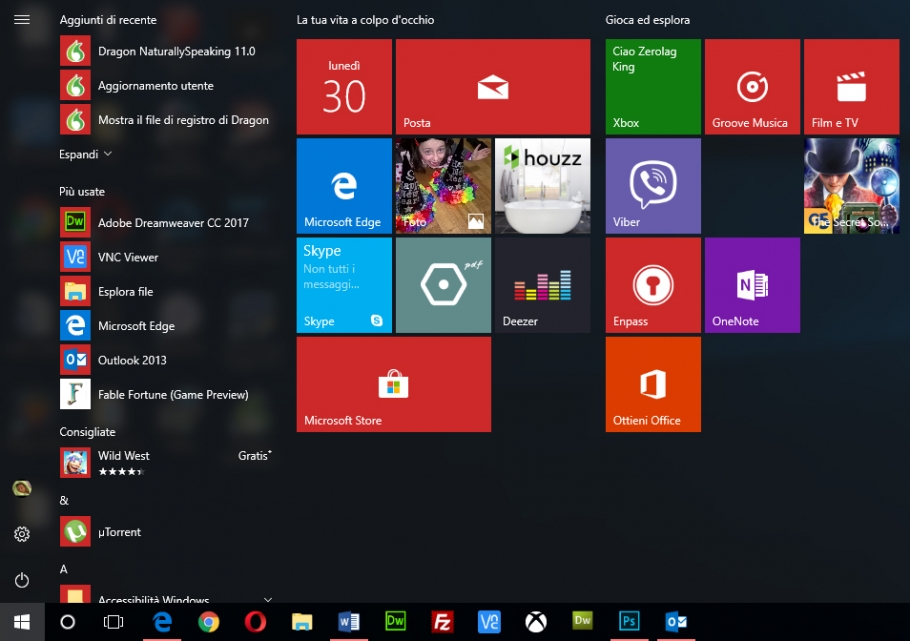
Task: Select Dragon NaturallySpeaking 11.0 entry
Action: coord(176,51)
